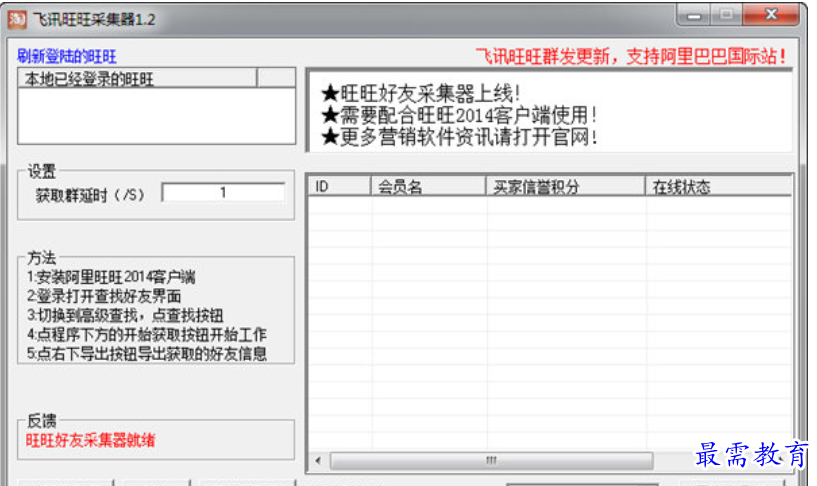Click the disabled maximize window button

(726, 15)
